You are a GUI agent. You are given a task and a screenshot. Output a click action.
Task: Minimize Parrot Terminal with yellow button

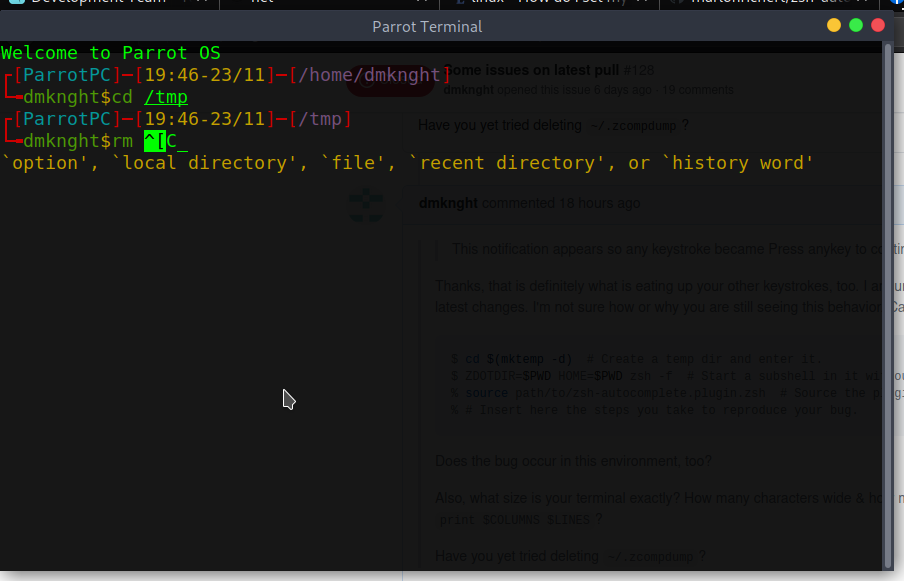click(834, 25)
